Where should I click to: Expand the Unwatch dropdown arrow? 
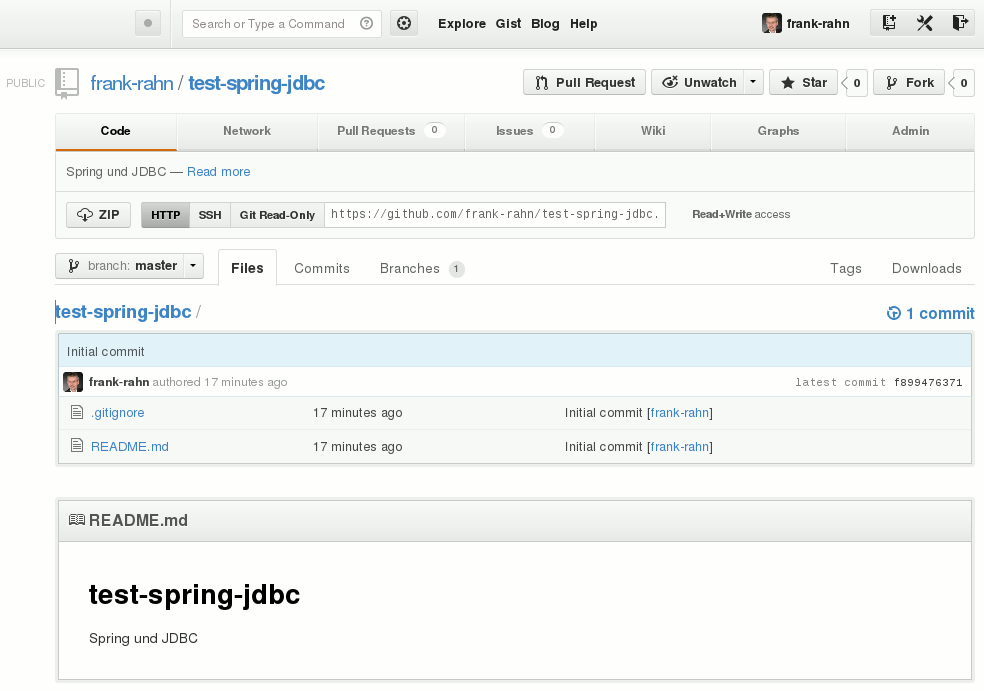pos(753,82)
